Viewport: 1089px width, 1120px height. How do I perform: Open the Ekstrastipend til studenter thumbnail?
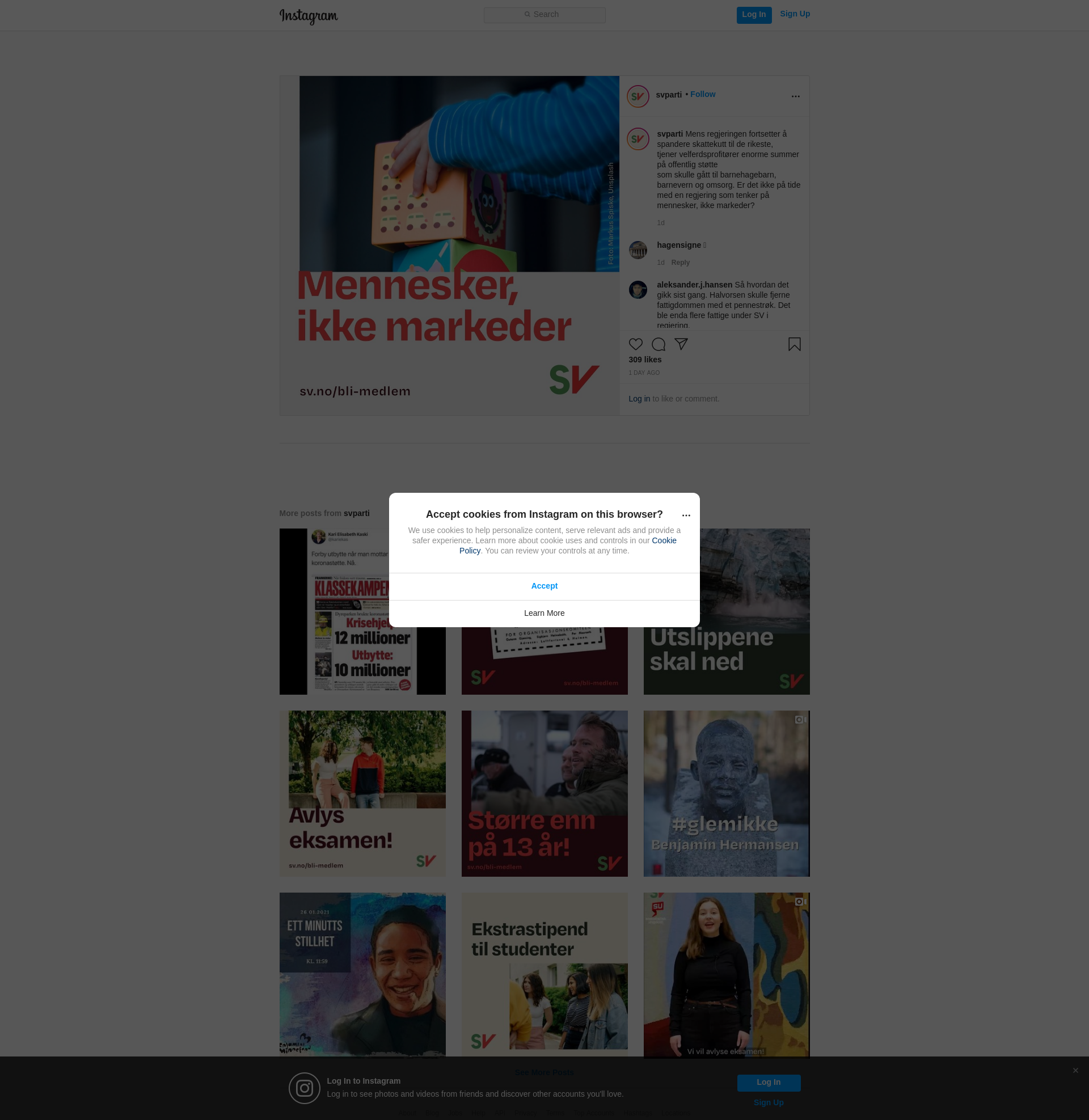pos(544,974)
